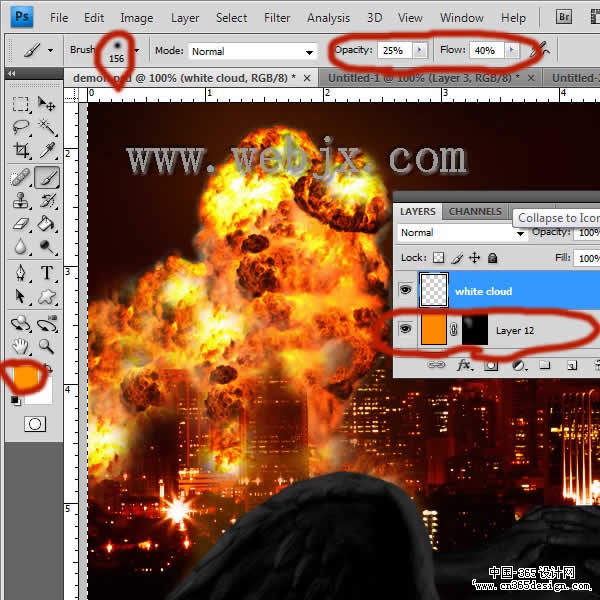Open the Flow slider arrow
The width and height of the screenshot is (600, 600).
[x=512, y=50]
